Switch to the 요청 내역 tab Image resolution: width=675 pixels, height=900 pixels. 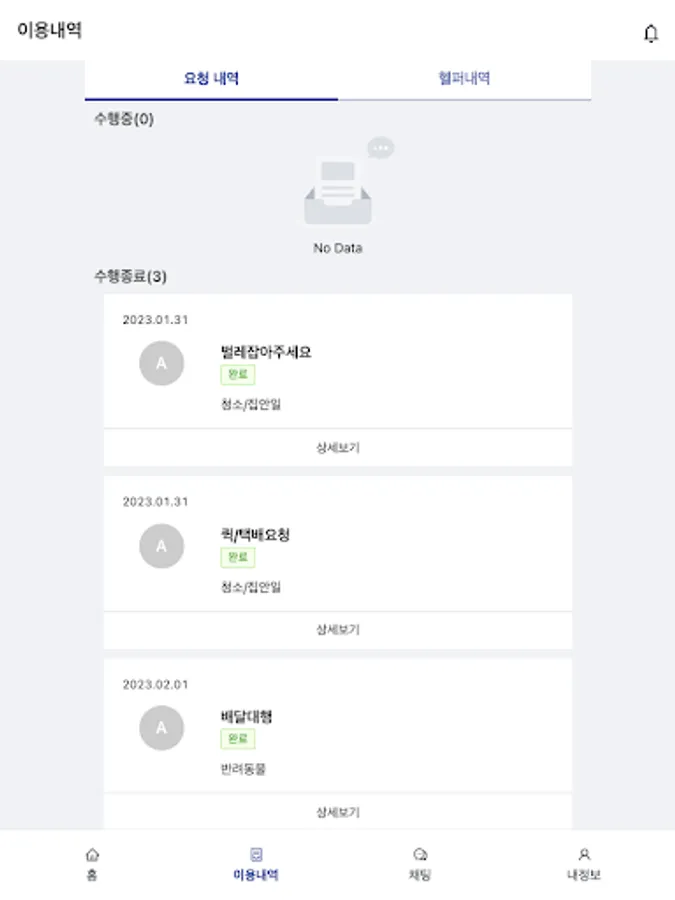coord(211,78)
